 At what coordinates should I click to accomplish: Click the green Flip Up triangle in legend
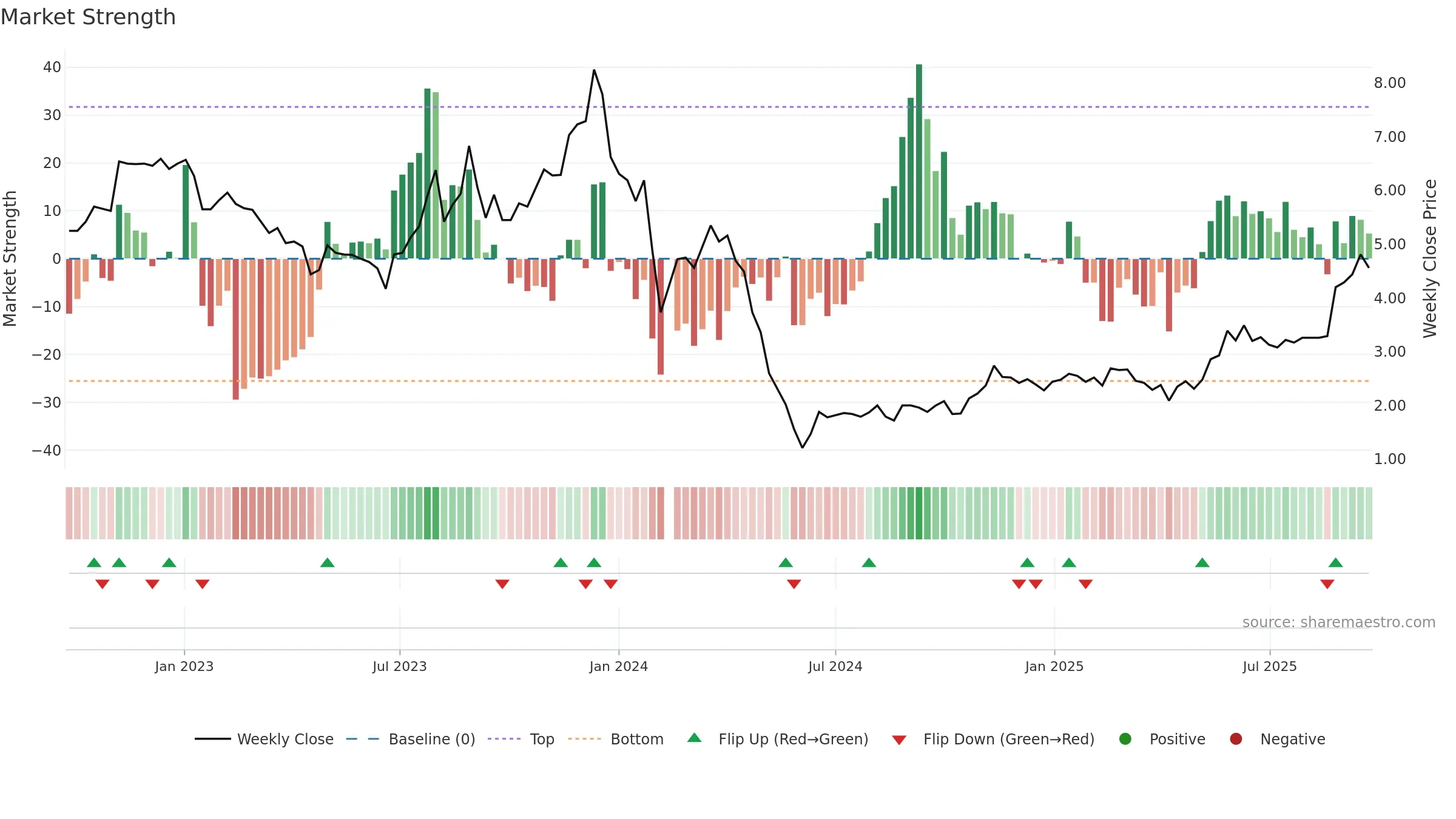coord(695,738)
